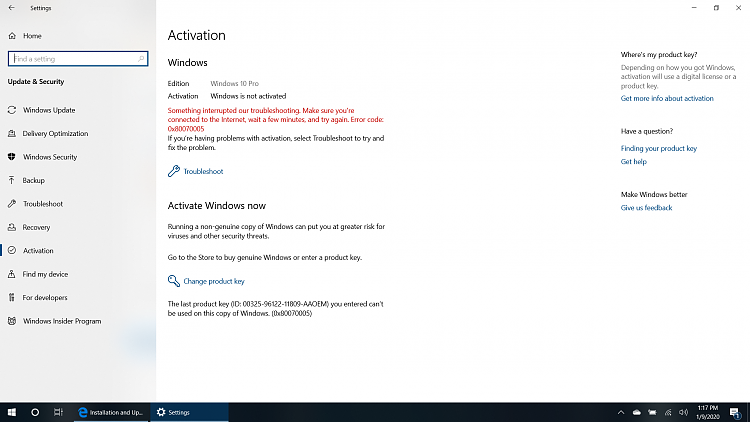Focus the Find a setting box
750x422 pixels.
tap(78, 59)
